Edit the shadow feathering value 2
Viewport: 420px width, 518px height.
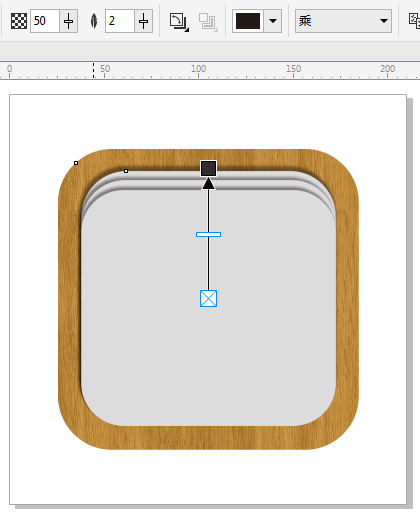[x=120, y=21]
